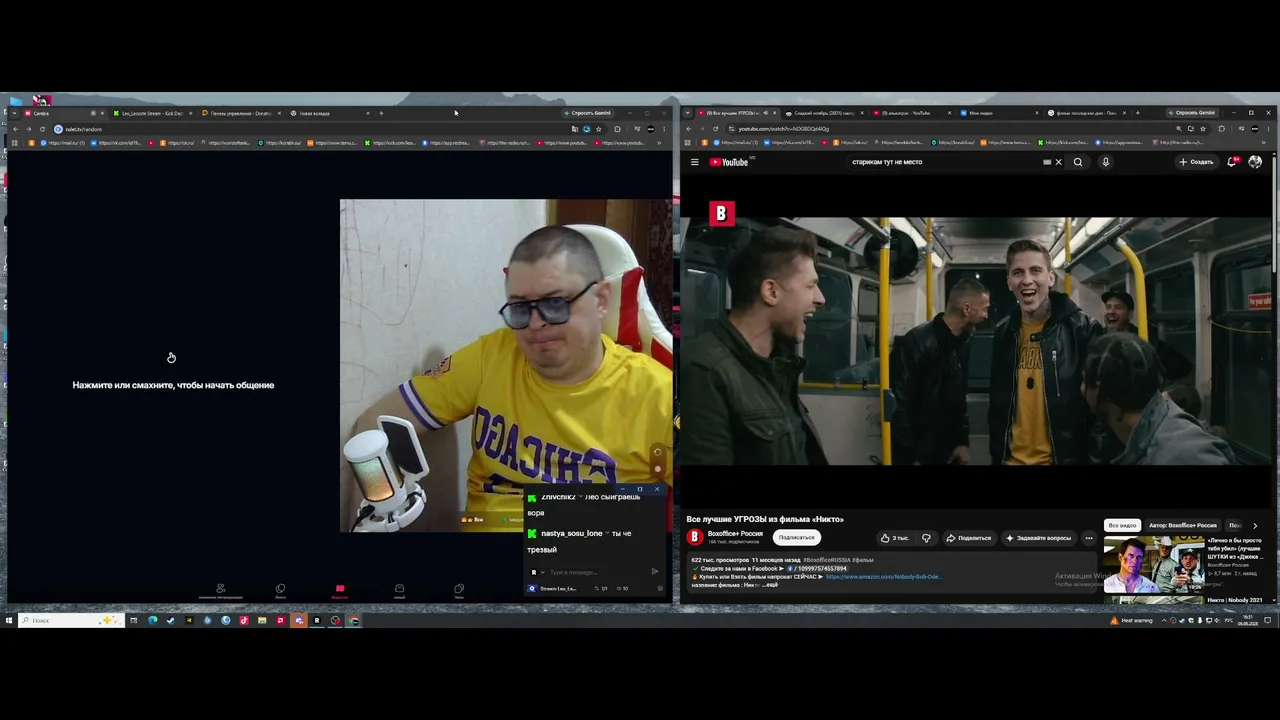The height and width of the screenshot is (720, 1280).
Task: Expand the tab search in the rulet.tv window
Action: point(14,113)
